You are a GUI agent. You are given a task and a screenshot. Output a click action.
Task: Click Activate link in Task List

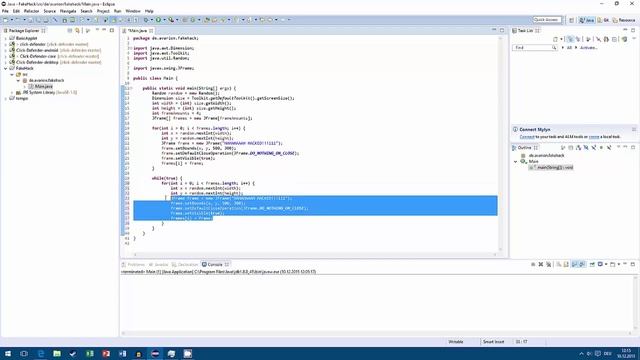(588, 48)
